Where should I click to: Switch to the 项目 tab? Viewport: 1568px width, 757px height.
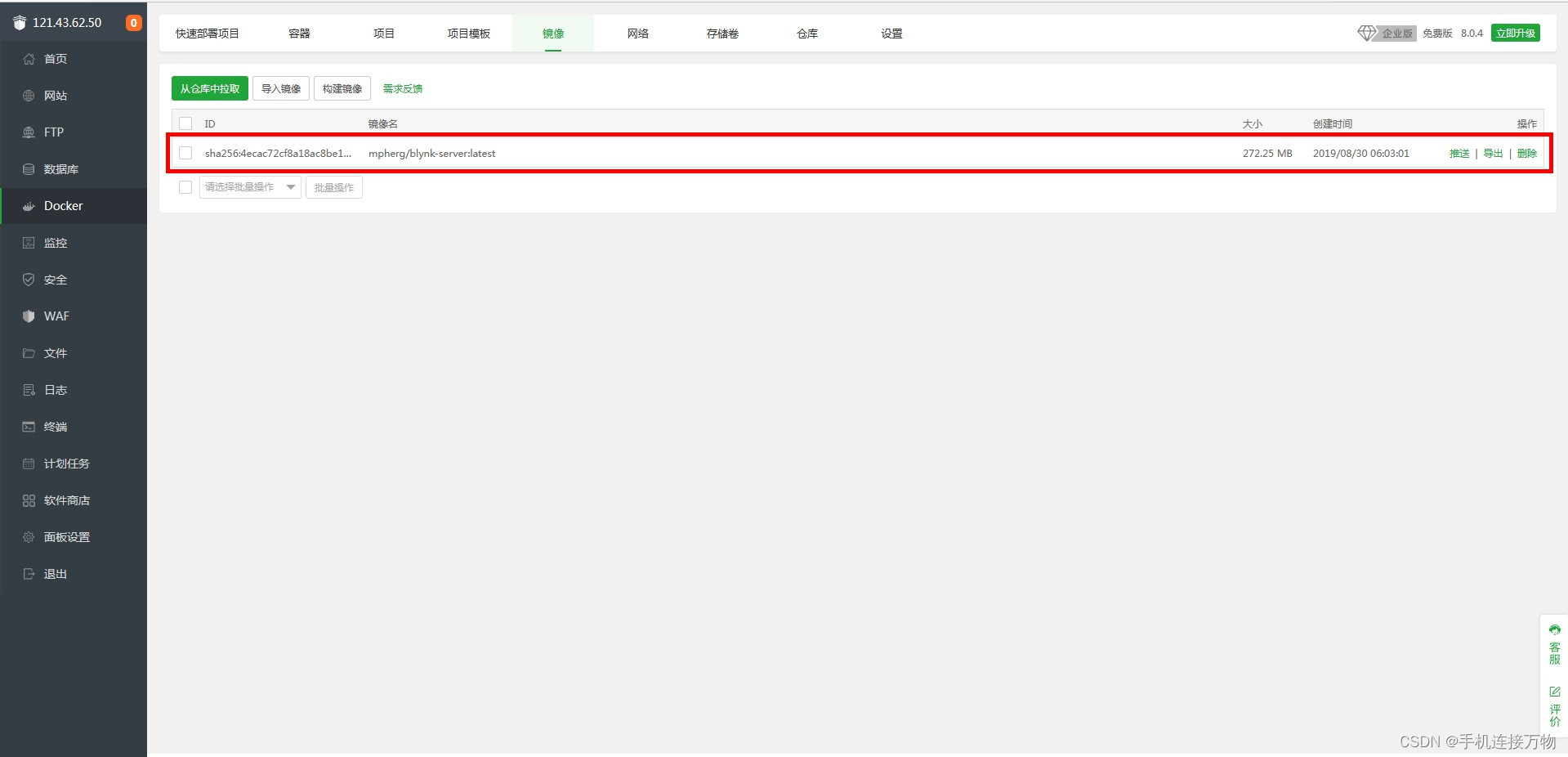(x=384, y=34)
